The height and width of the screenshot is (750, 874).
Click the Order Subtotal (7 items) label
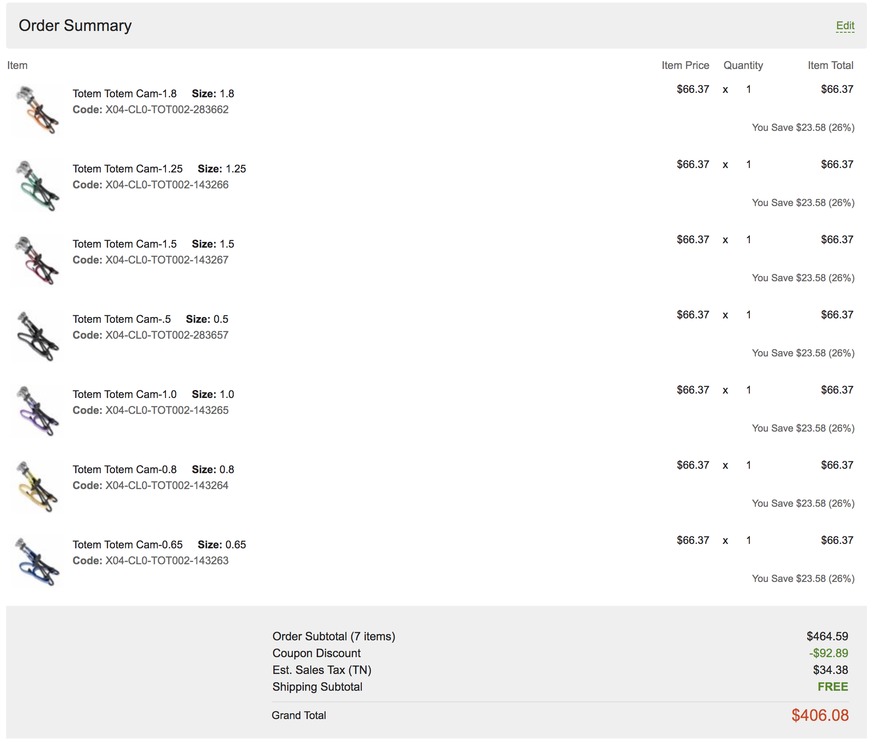[334, 637]
